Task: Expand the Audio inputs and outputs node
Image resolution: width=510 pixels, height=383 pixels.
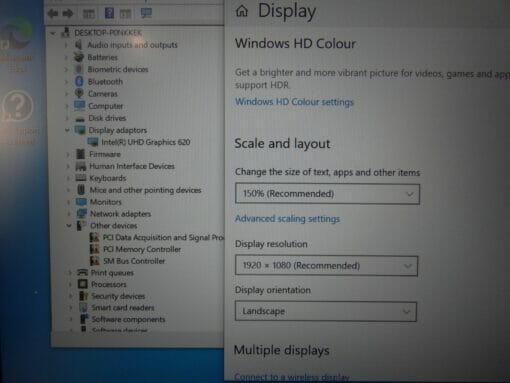Action: coord(66,45)
